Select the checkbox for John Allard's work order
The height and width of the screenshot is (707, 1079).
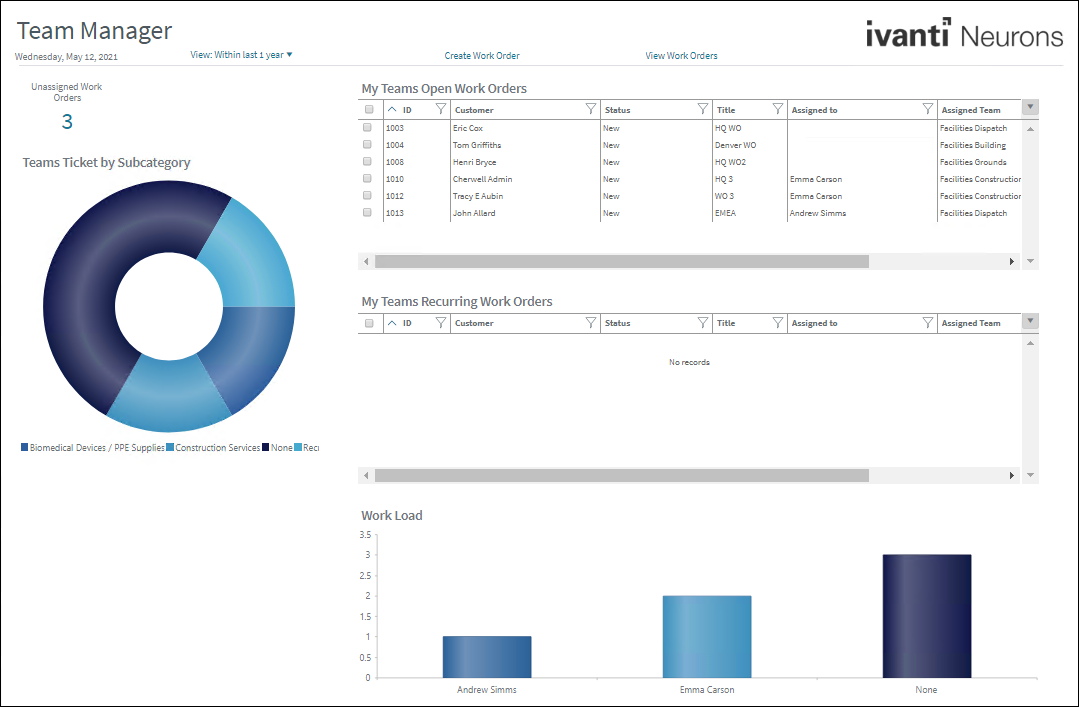point(368,212)
